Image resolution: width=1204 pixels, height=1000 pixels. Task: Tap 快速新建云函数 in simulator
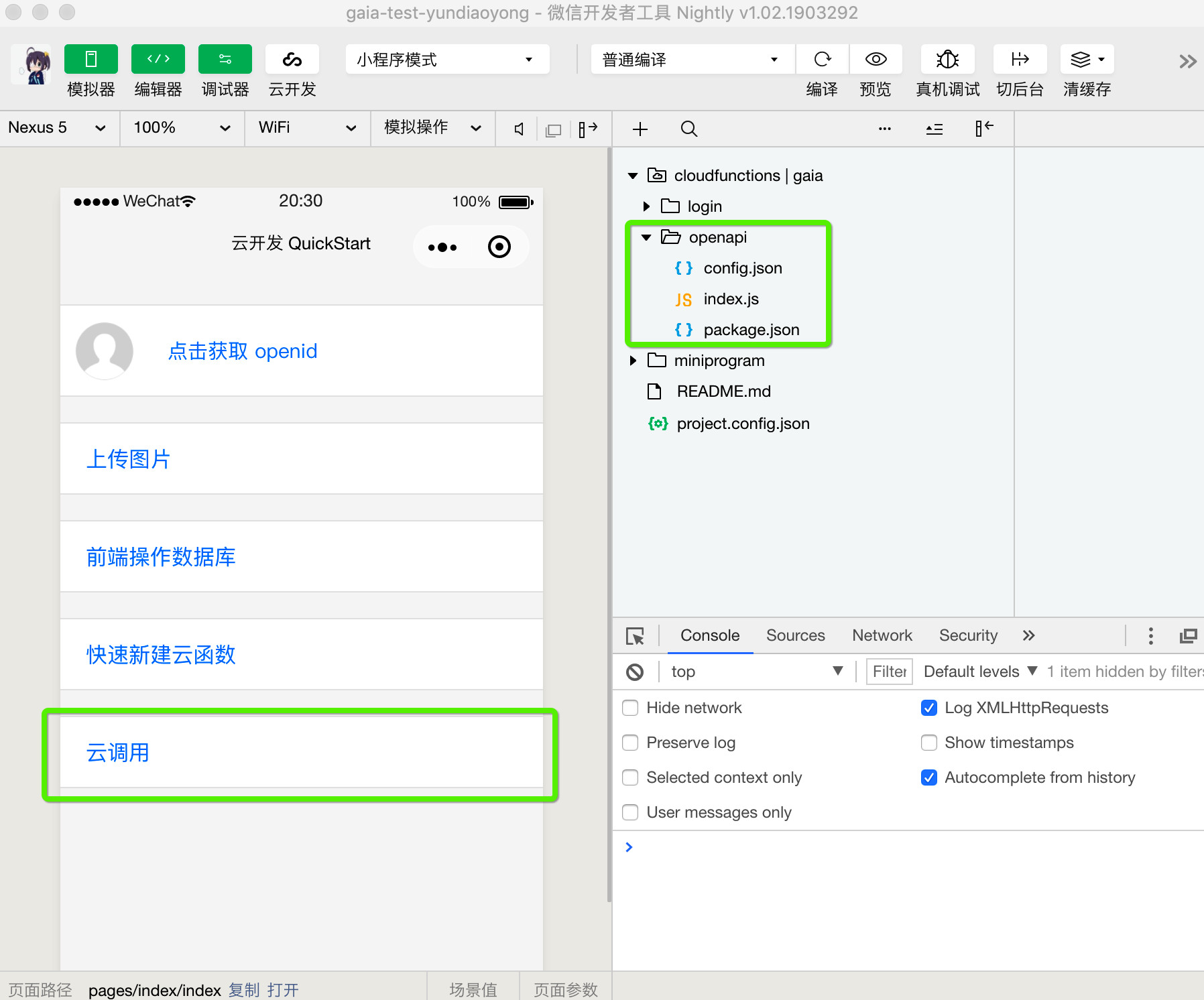pos(302,655)
